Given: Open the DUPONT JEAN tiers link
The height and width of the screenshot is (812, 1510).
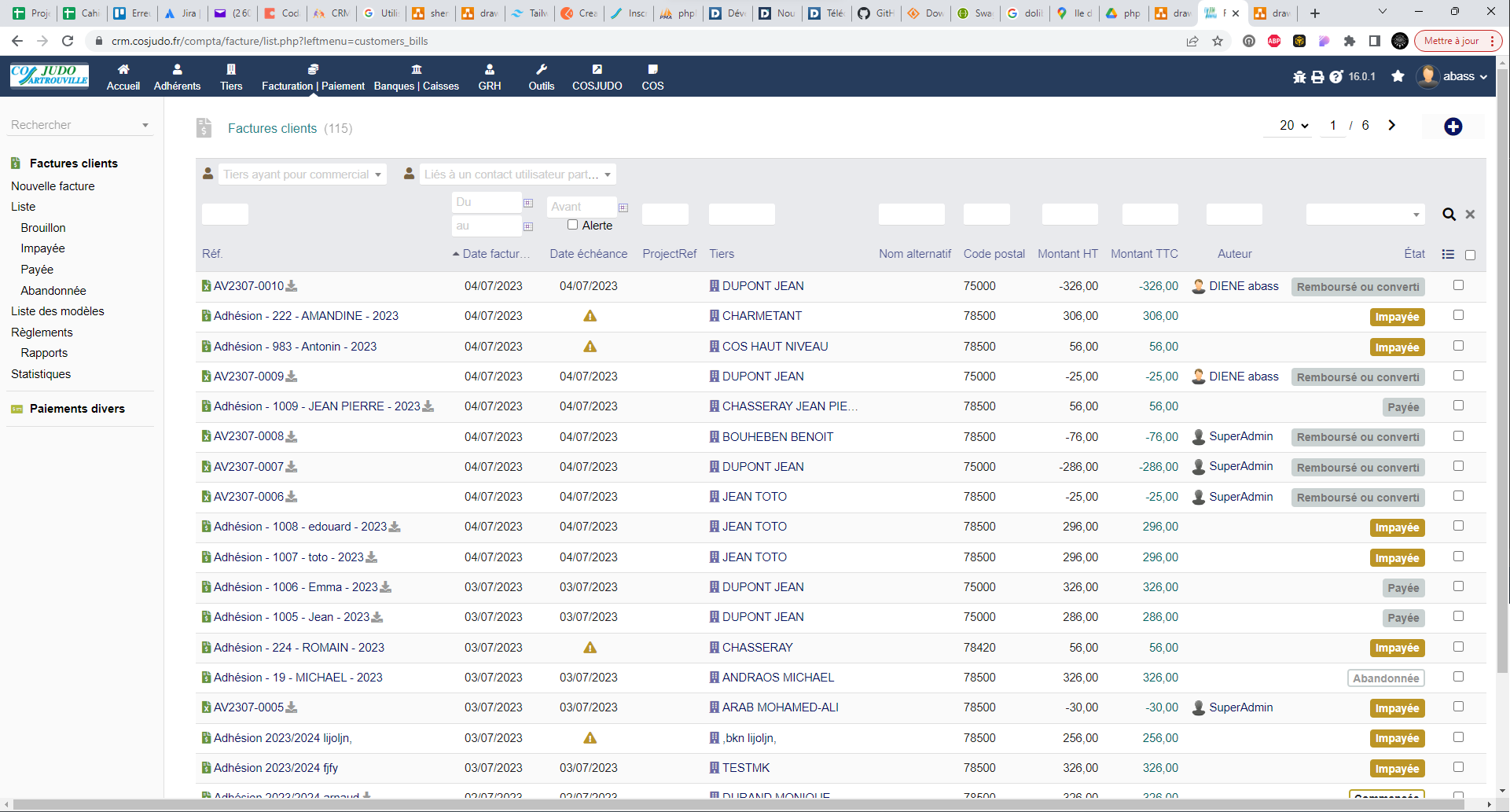Looking at the screenshot, I should [x=762, y=286].
